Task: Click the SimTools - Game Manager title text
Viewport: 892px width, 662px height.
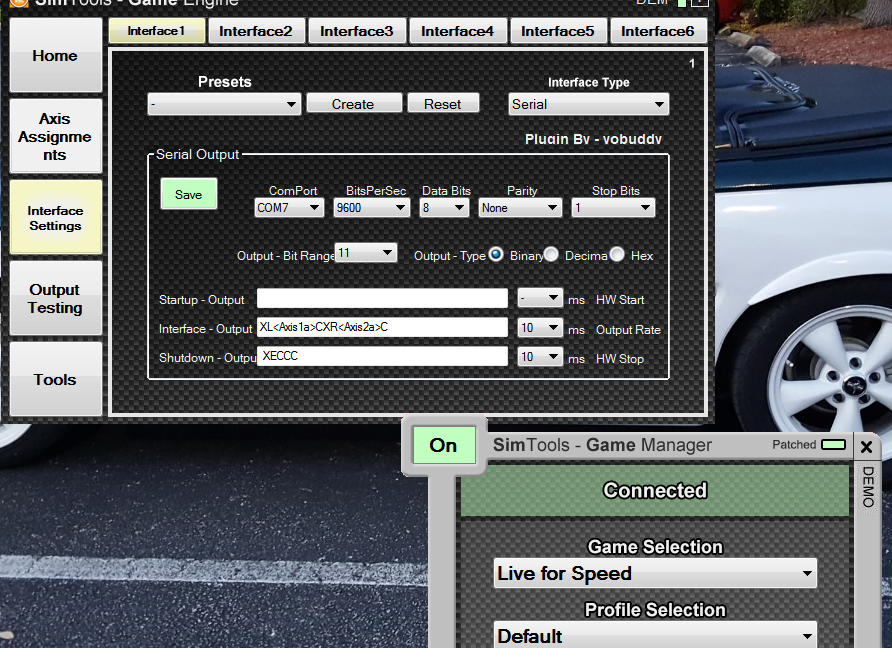Action: click(x=602, y=445)
